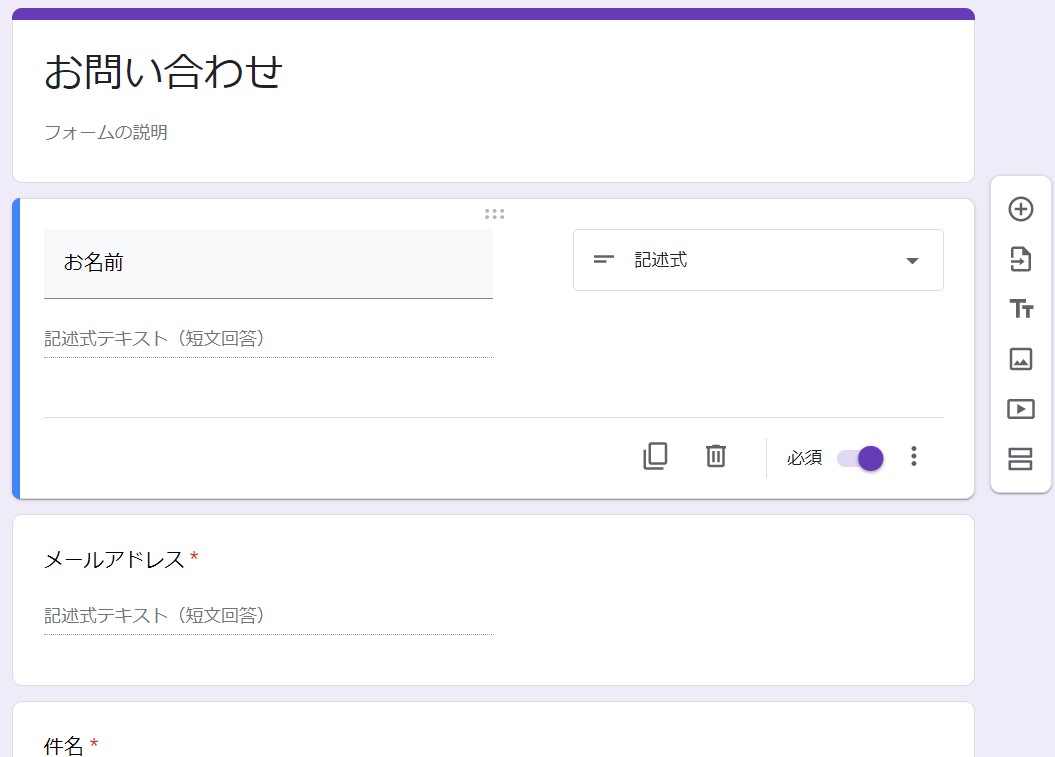Screen dimensions: 1055x757
Task: Click the six-dot drag handle above お名前
Action: pyautogui.click(x=494, y=213)
